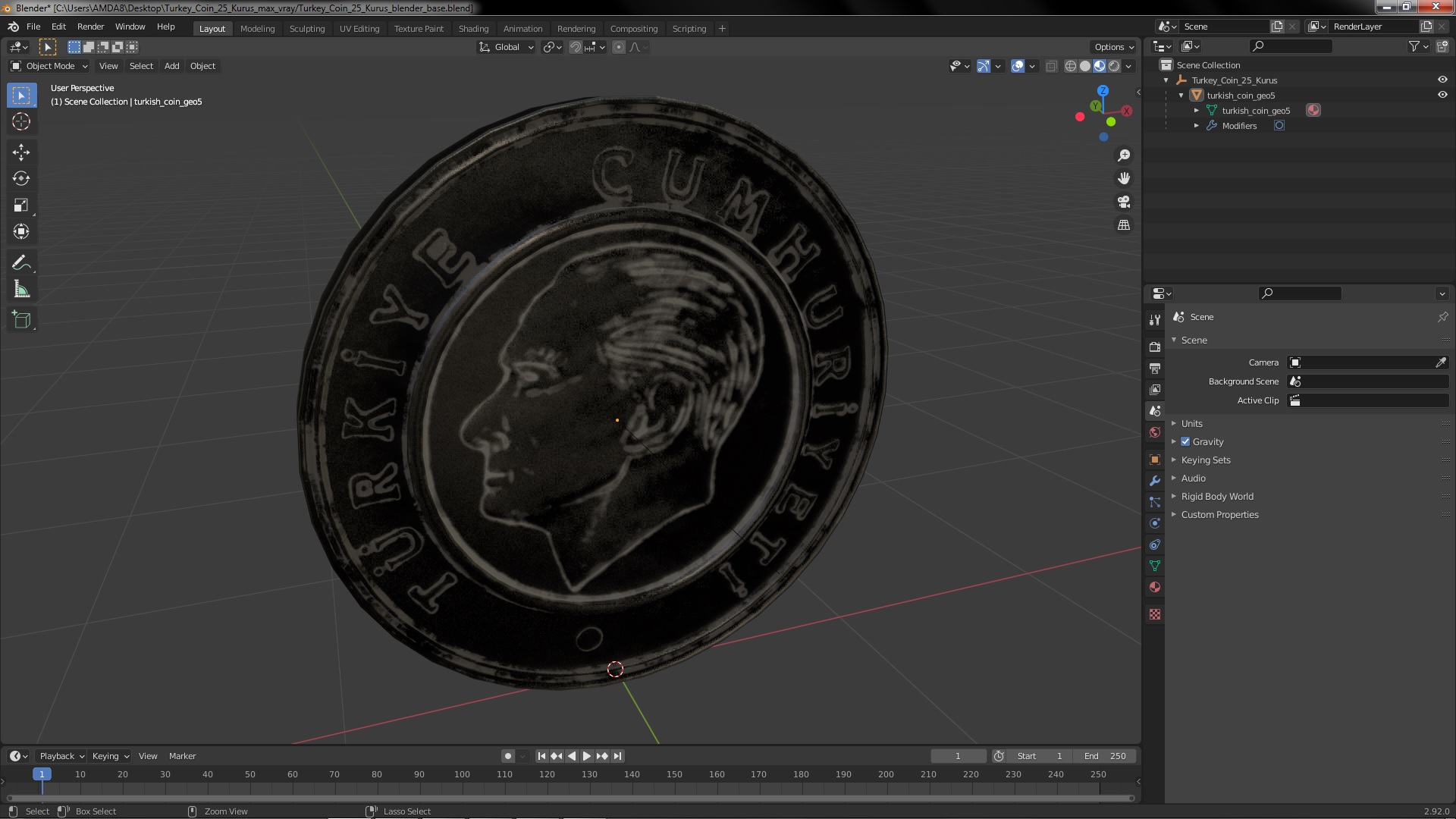The height and width of the screenshot is (819, 1456).
Task: Open Particles properties tab
Action: pyautogui.click(x=1154, y=502)
